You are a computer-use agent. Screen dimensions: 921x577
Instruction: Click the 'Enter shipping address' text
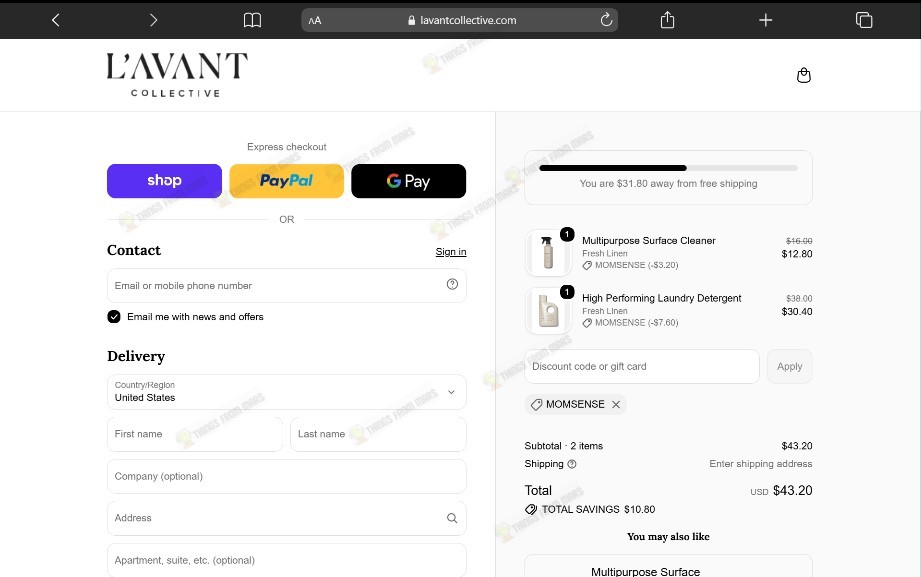click(x=761, y=464)
